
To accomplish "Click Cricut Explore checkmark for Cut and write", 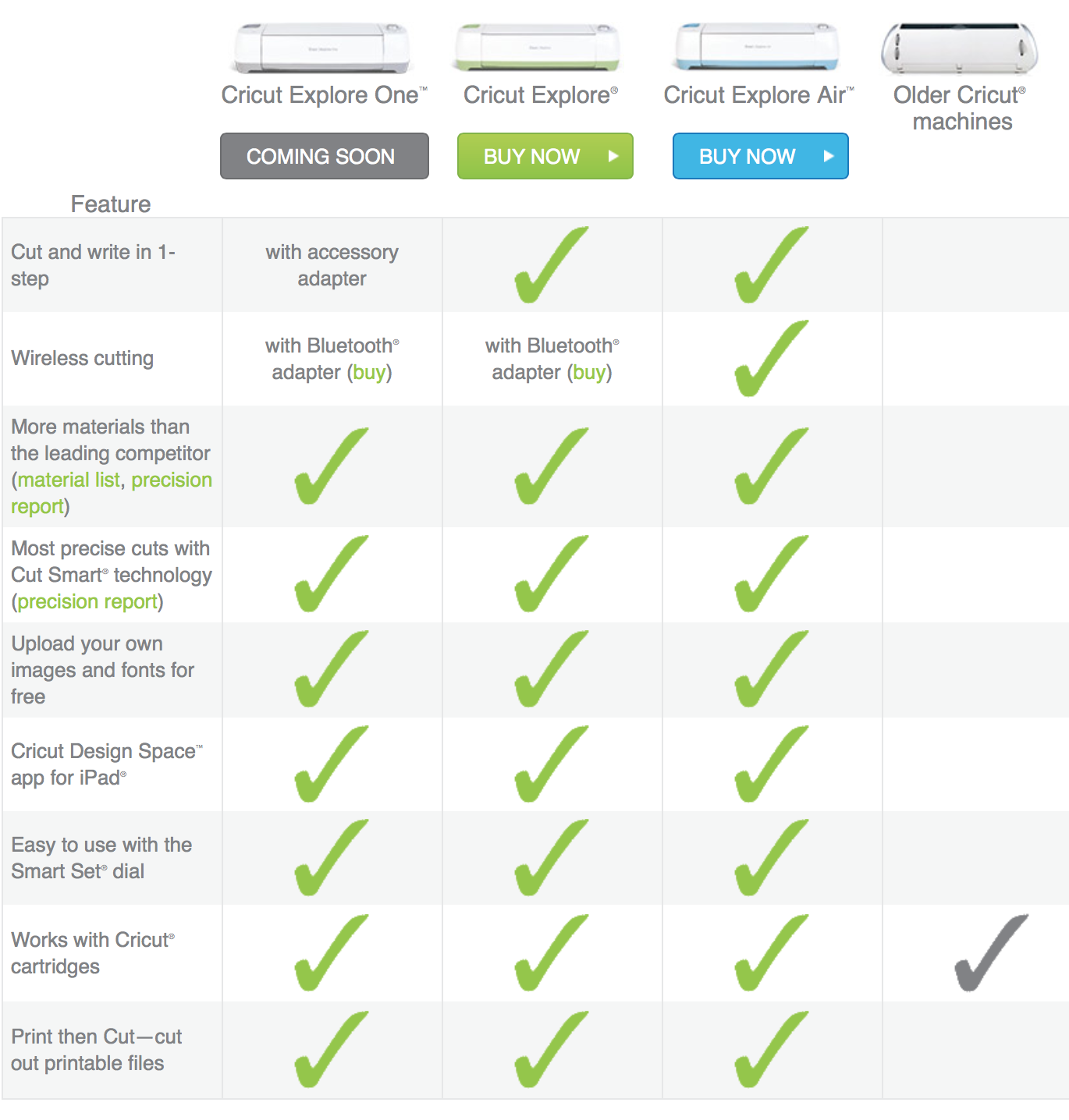I will [x=552, y=264].
